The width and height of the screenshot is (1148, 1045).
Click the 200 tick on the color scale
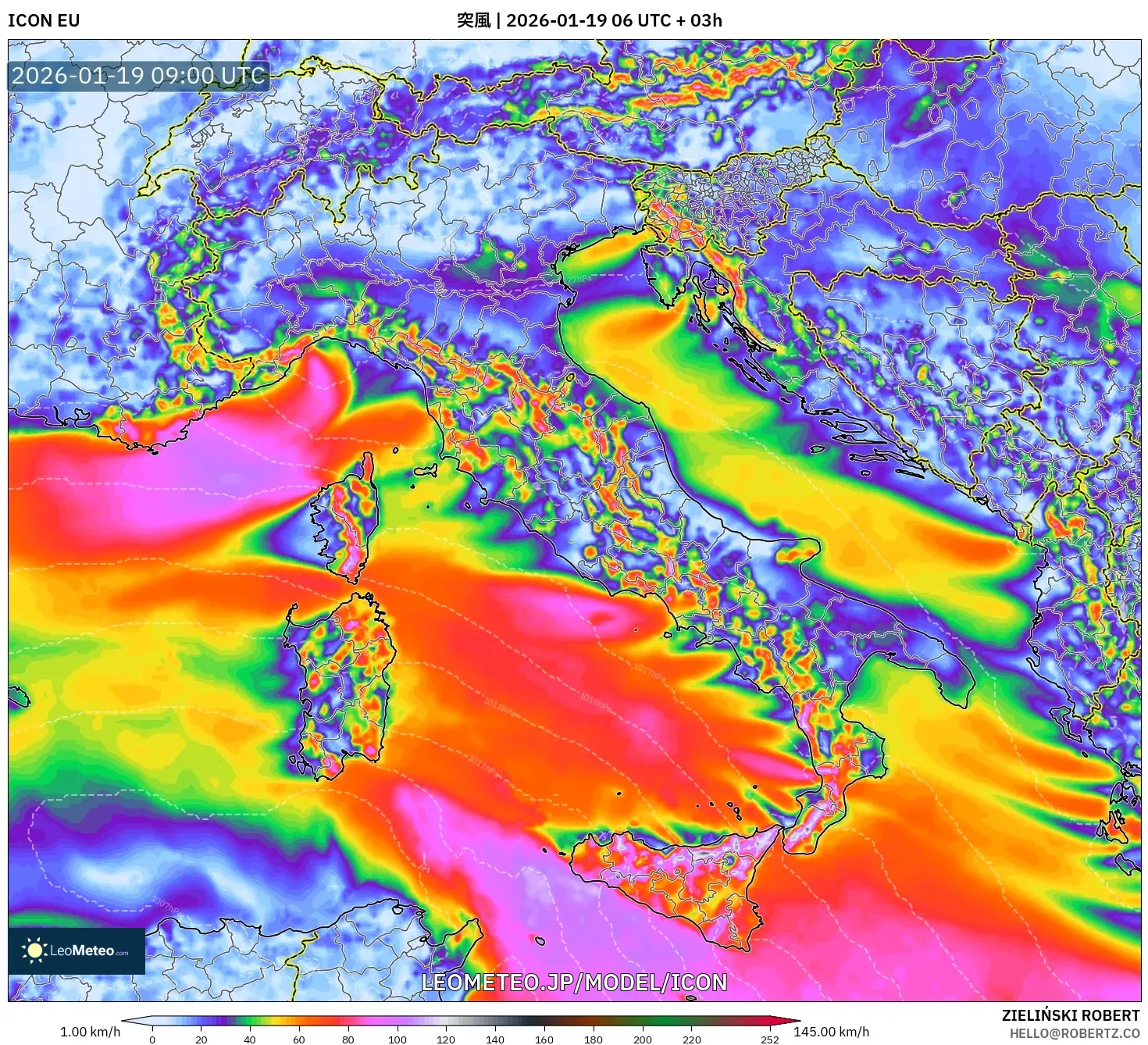643,1039
